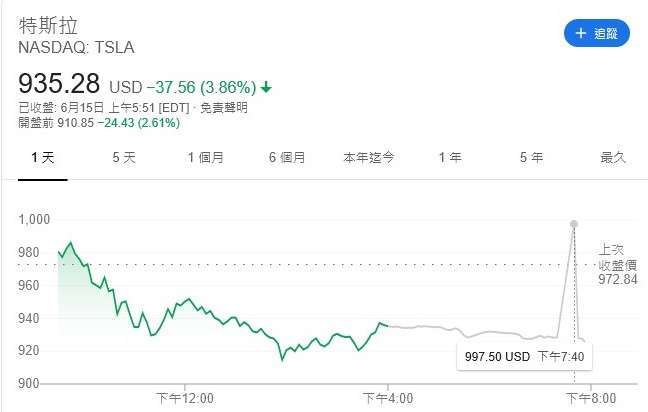
Task: Click the 935.28 current price
Action: [59, 83]
